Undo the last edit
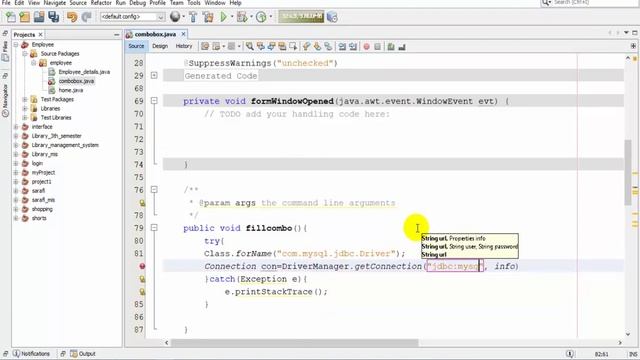 (72, 17)
